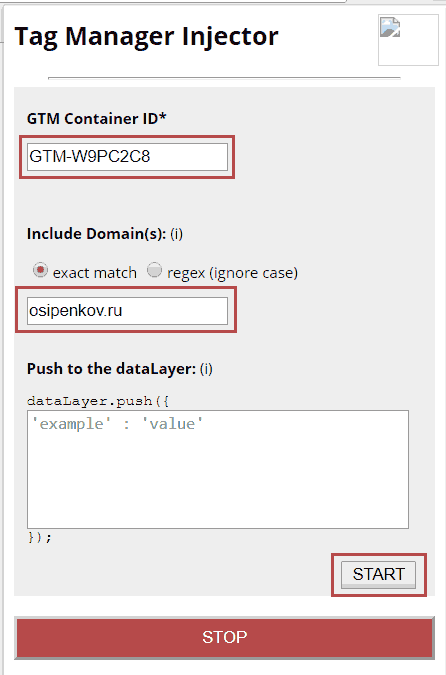The width and height of the screenshot is (446, 675).
Task: Open the Push to the dataLayer info (i) icon
Action: click(x=206, y=369)
